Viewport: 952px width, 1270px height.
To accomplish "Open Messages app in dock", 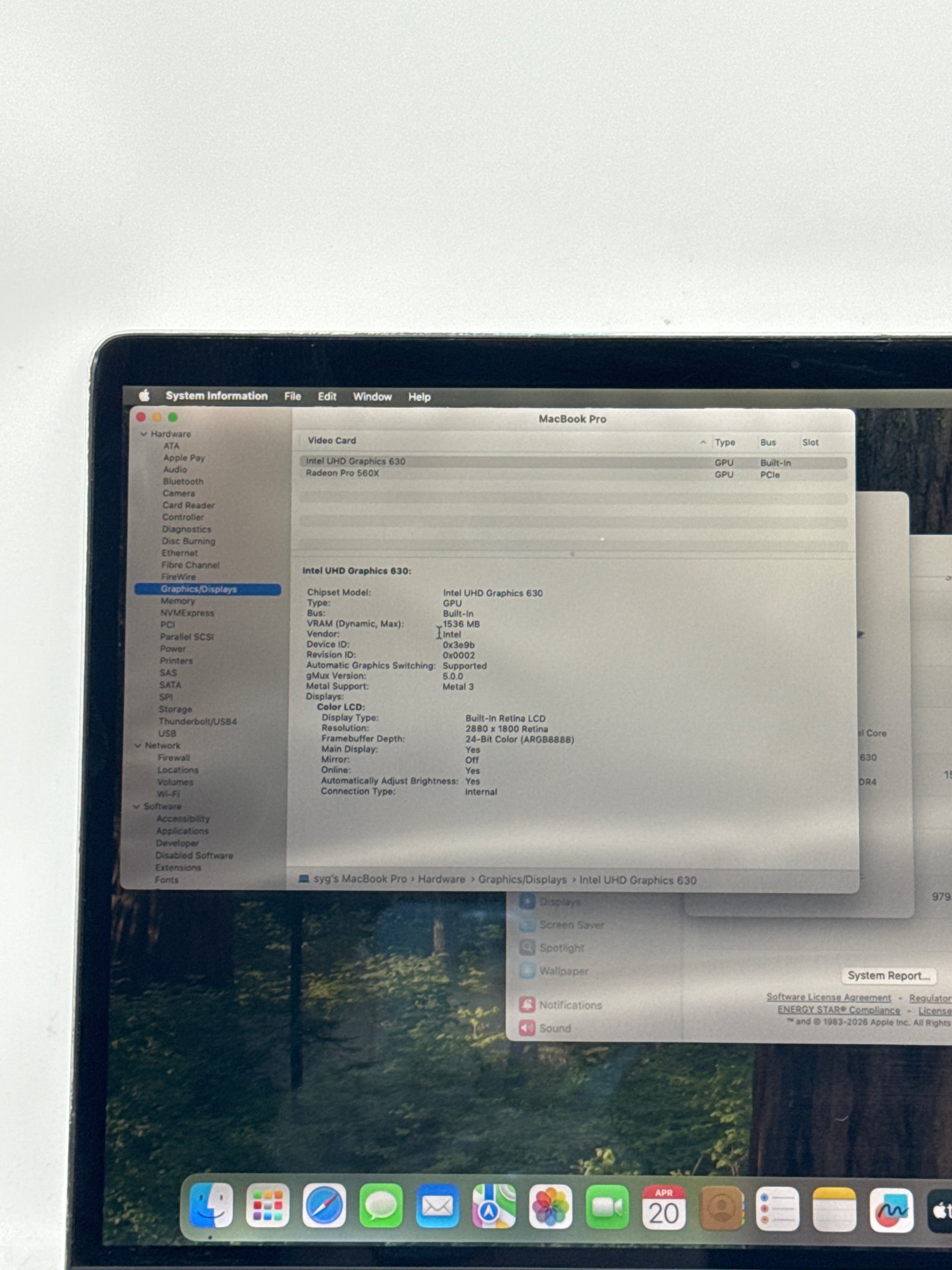I will click(381, 1206).
